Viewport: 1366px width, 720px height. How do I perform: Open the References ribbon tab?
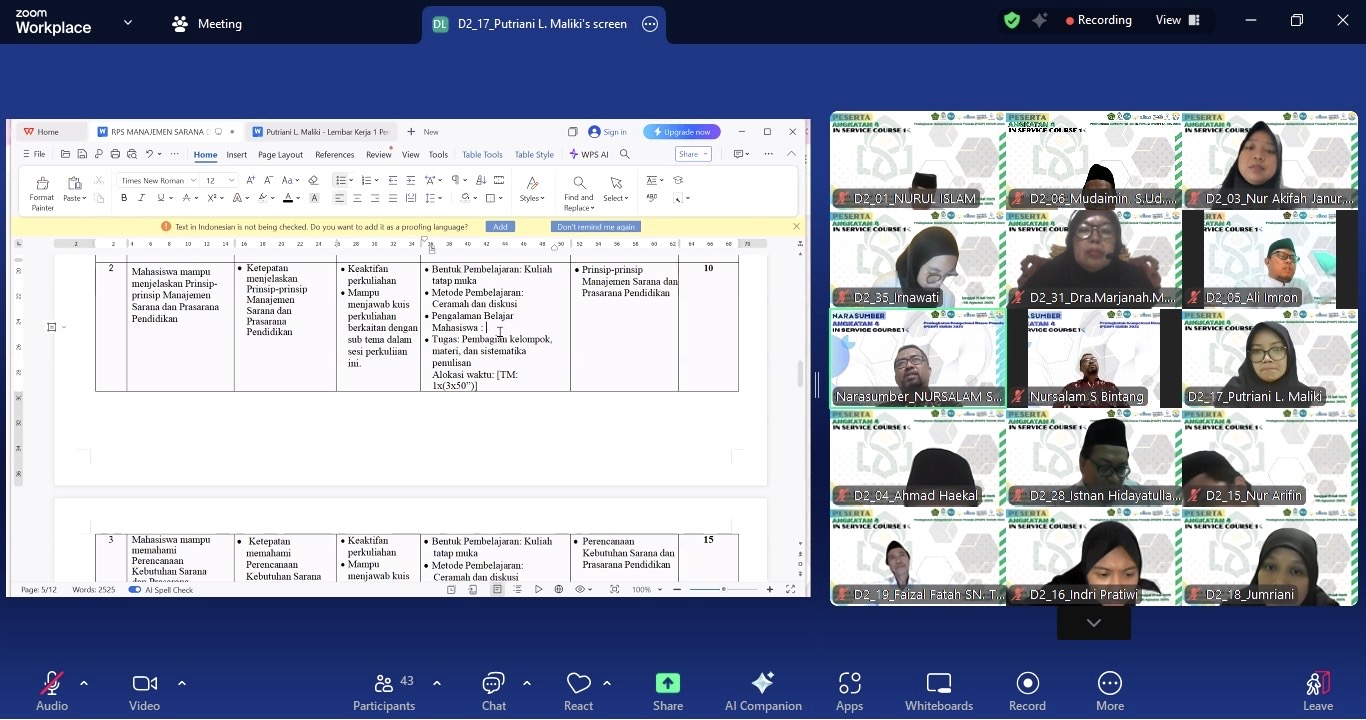coord(334,155)
